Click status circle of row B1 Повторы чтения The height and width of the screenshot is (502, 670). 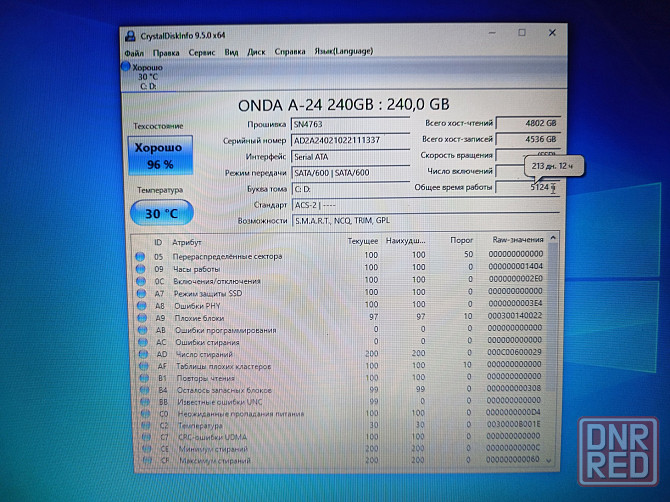[x=144, y=378]
